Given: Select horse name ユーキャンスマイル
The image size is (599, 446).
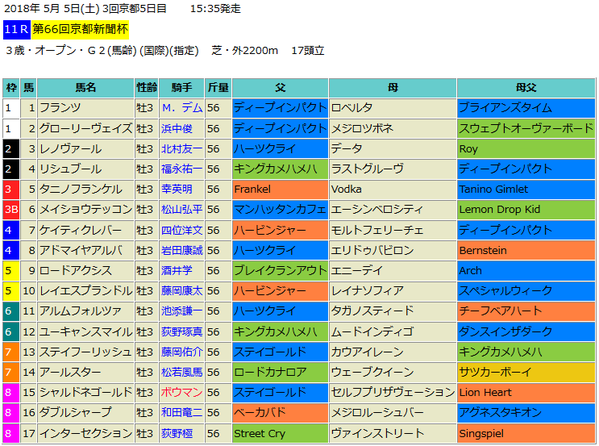Looking at the screenshot, I should pyautogui.click(x=86, y=332).
